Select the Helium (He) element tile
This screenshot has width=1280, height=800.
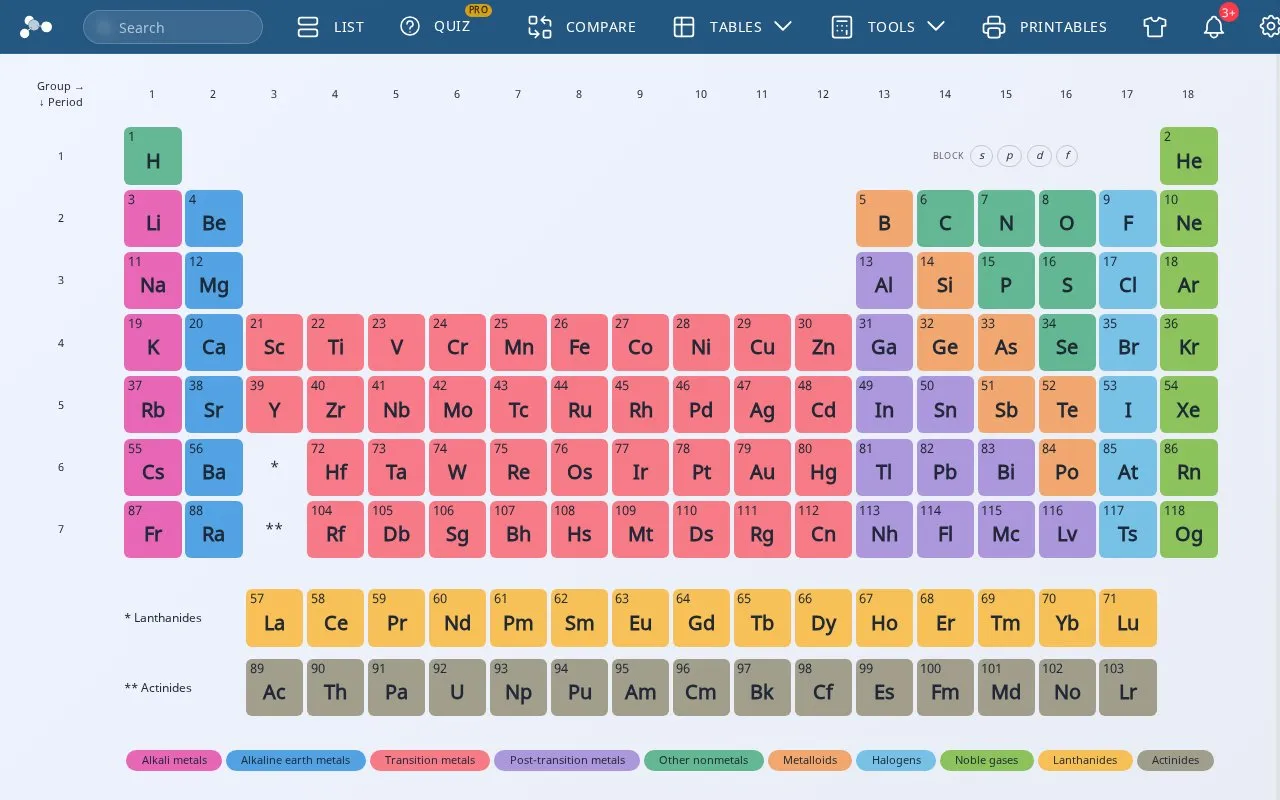[x=1189, y=156]
